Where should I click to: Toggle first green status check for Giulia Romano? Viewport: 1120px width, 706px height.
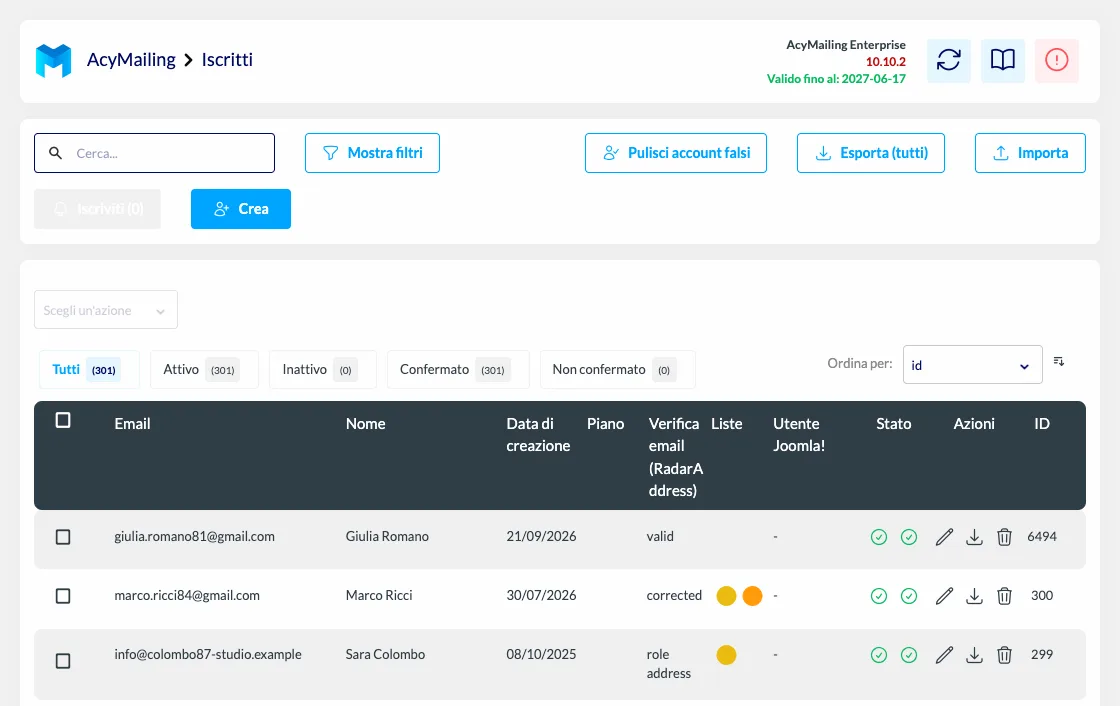[879, 537]
